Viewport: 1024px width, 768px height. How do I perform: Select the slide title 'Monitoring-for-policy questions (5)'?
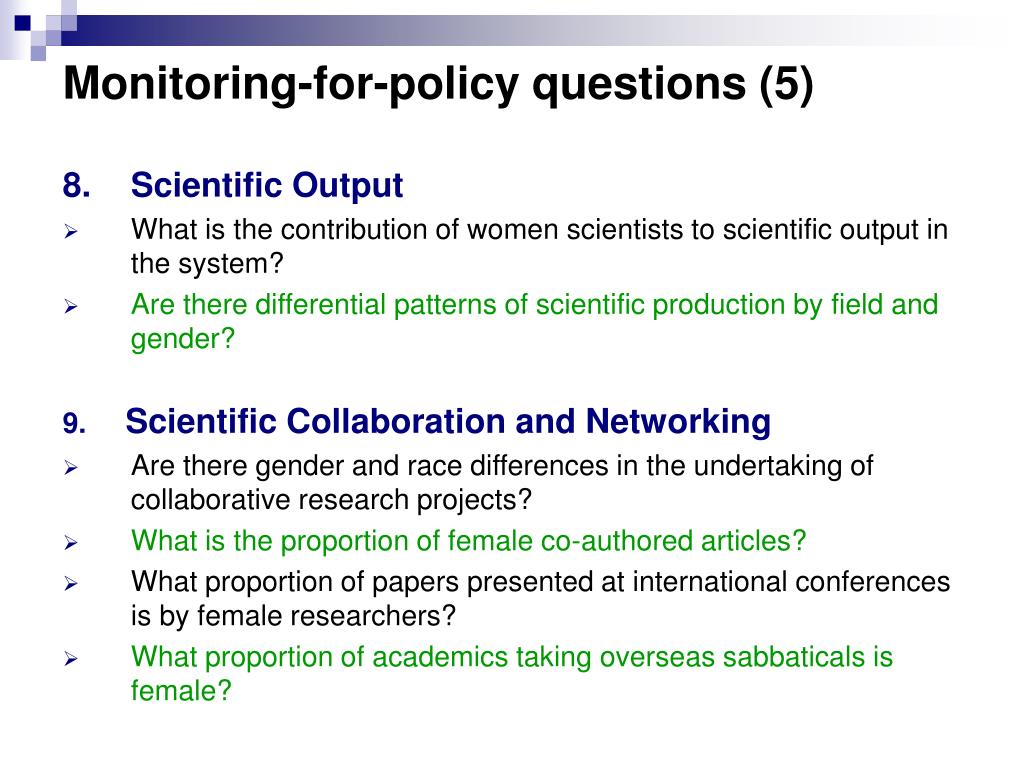438,84
